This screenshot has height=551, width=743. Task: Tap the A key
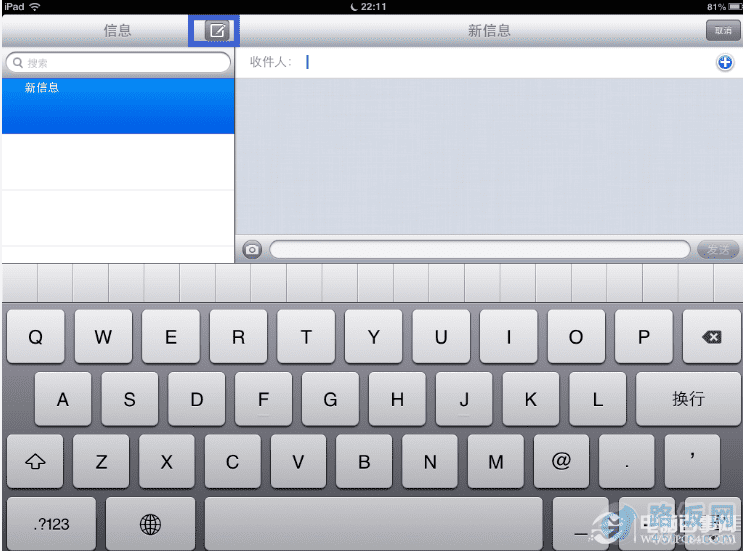[63, 399]
